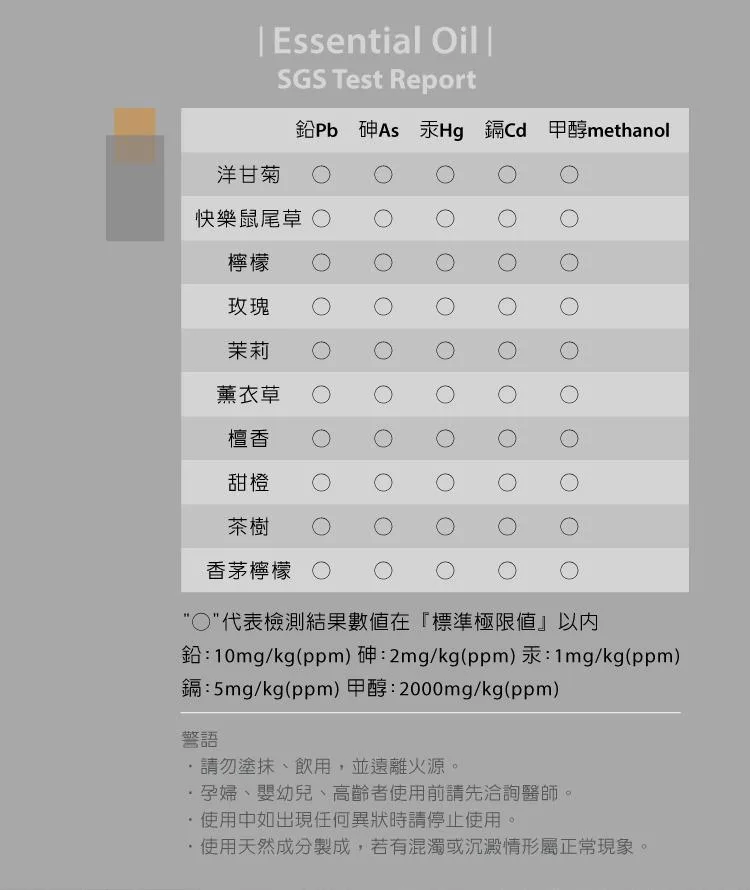Select the 鉛Pb circle in 茉莉 row
The height and width of the screenshot is (890, 750).
point(321,351)
